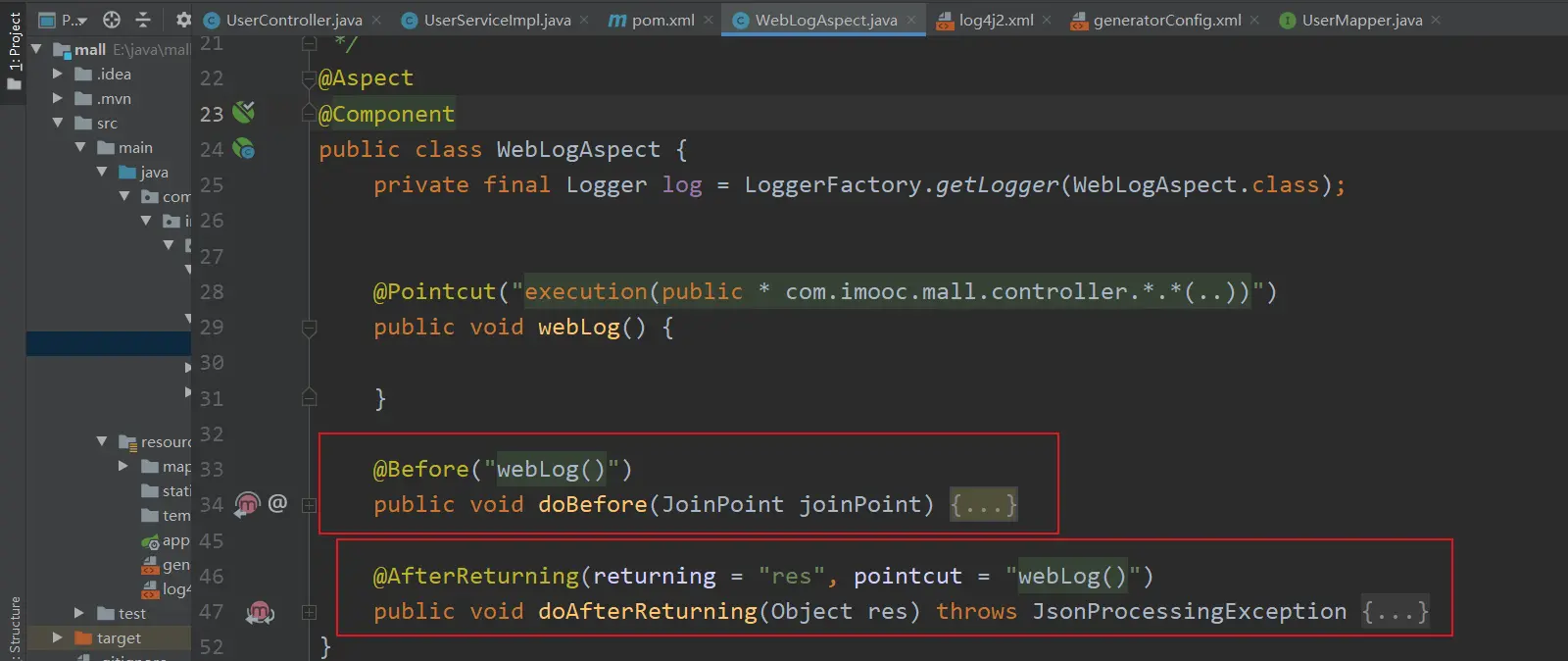
Task: Expand the folded doAfterReturning method in gutter
Action: pos(309,612)
